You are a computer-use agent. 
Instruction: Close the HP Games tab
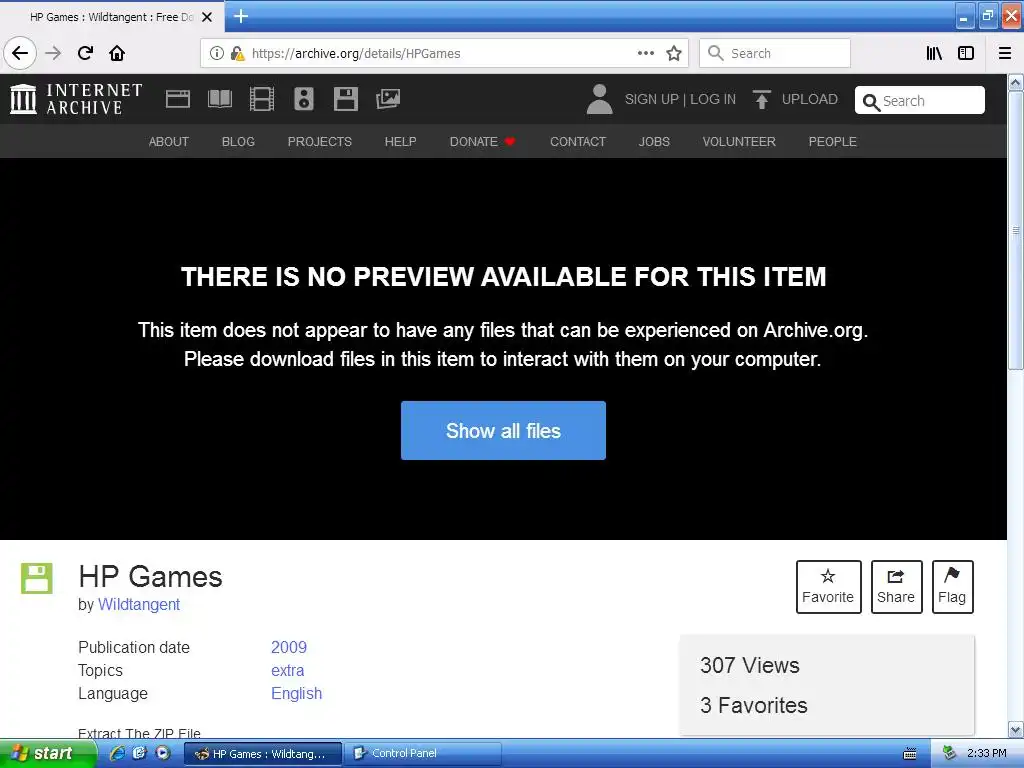tap(207, 17)
